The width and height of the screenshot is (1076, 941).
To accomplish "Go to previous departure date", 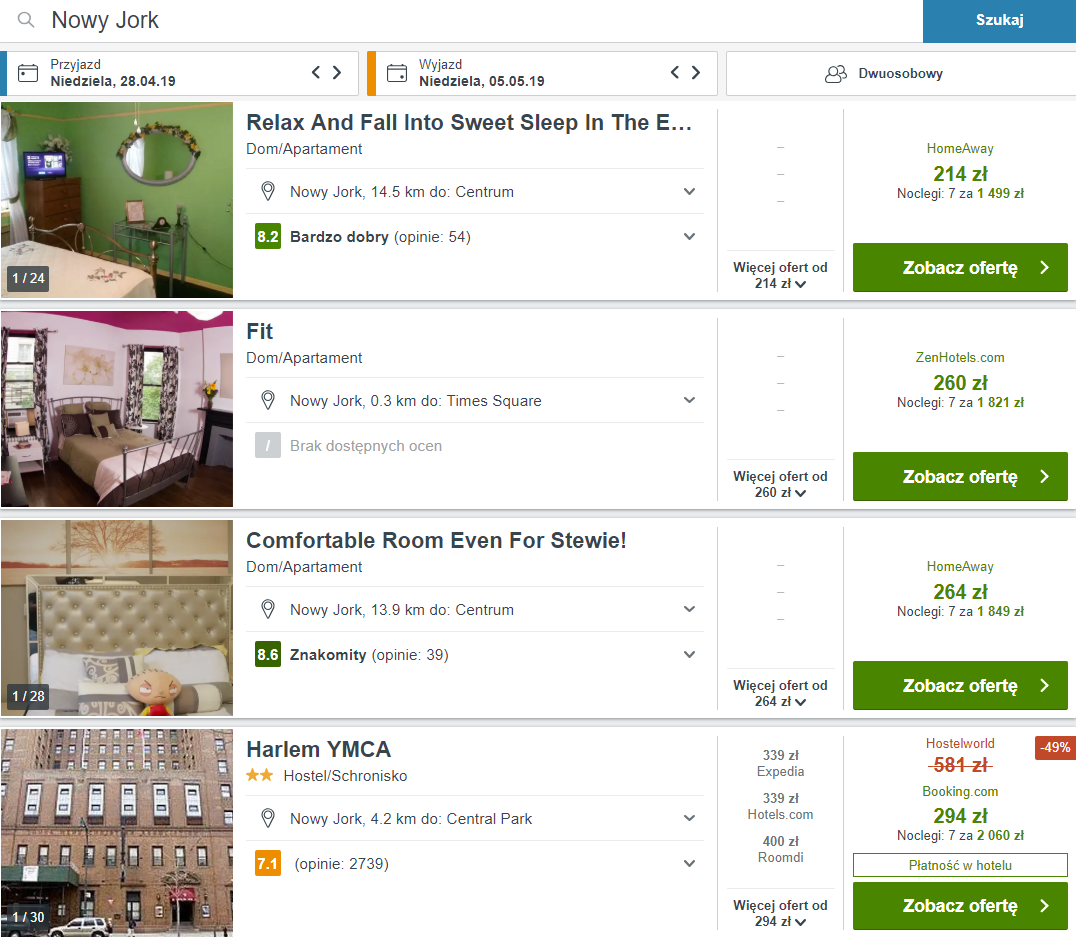I will (675, 72).
